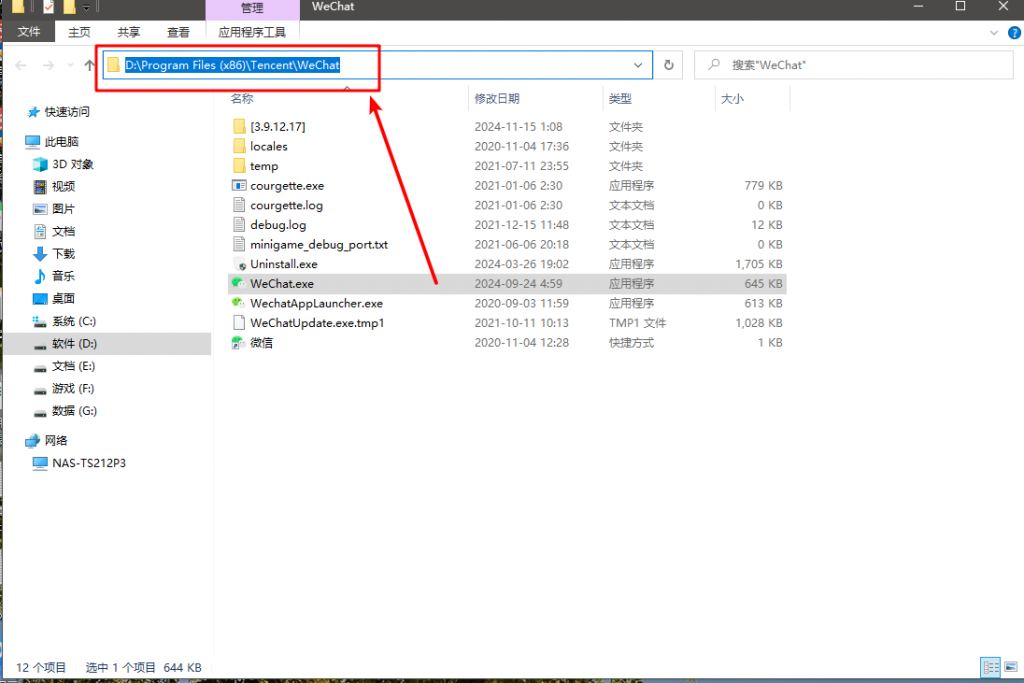The image size is (1024, 683).
Task: Open the 应用程序工具 tab
Action: point(252,32)
